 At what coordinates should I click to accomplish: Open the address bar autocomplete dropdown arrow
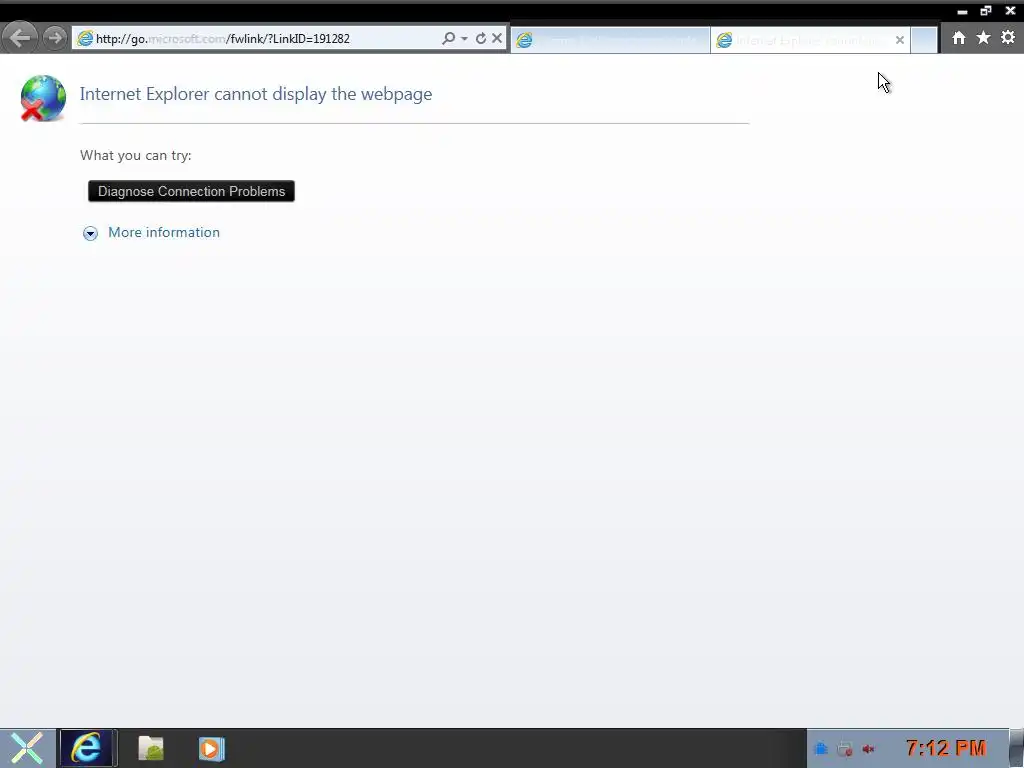(x=464, y=39)
